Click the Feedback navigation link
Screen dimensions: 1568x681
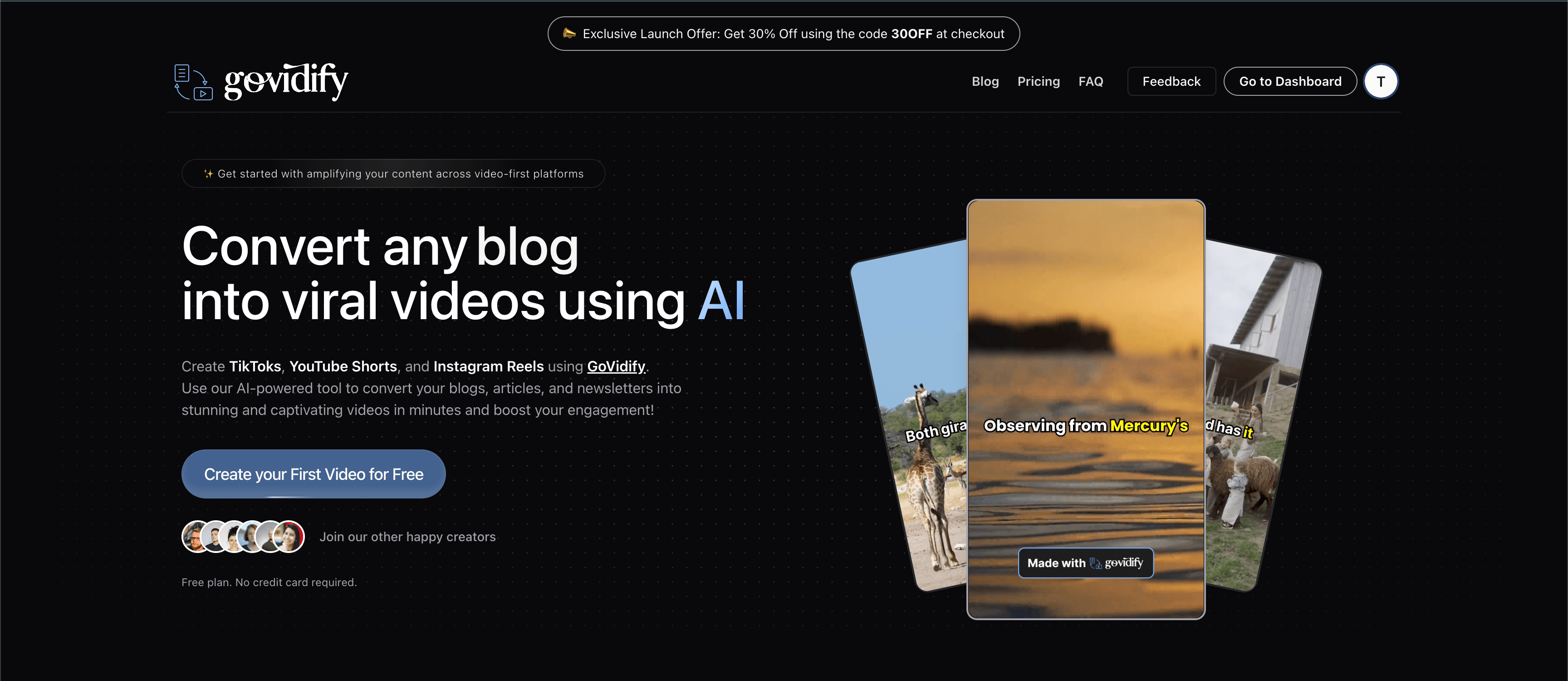coord(1172,81)
